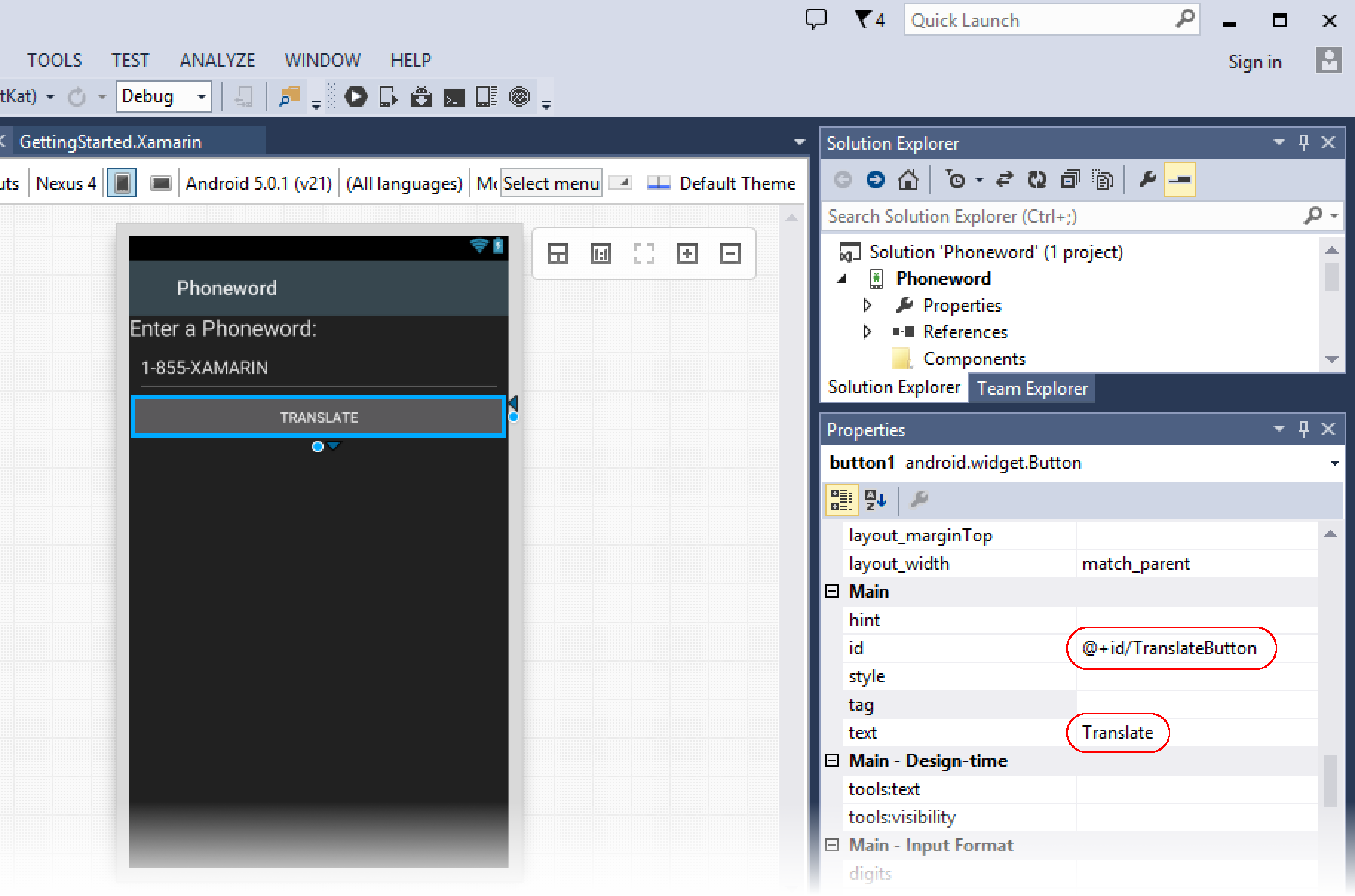Click the Search Solution Explorer field

point(1061,217)
